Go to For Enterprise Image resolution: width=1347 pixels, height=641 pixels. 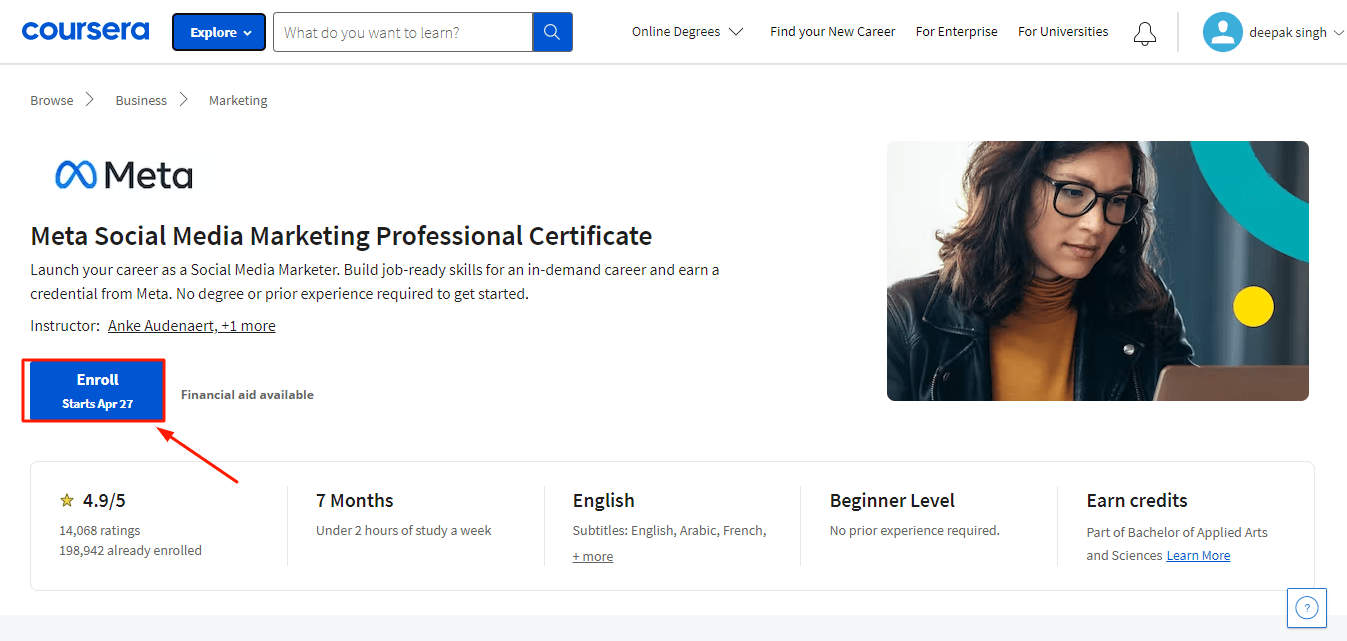click(956, 32)
